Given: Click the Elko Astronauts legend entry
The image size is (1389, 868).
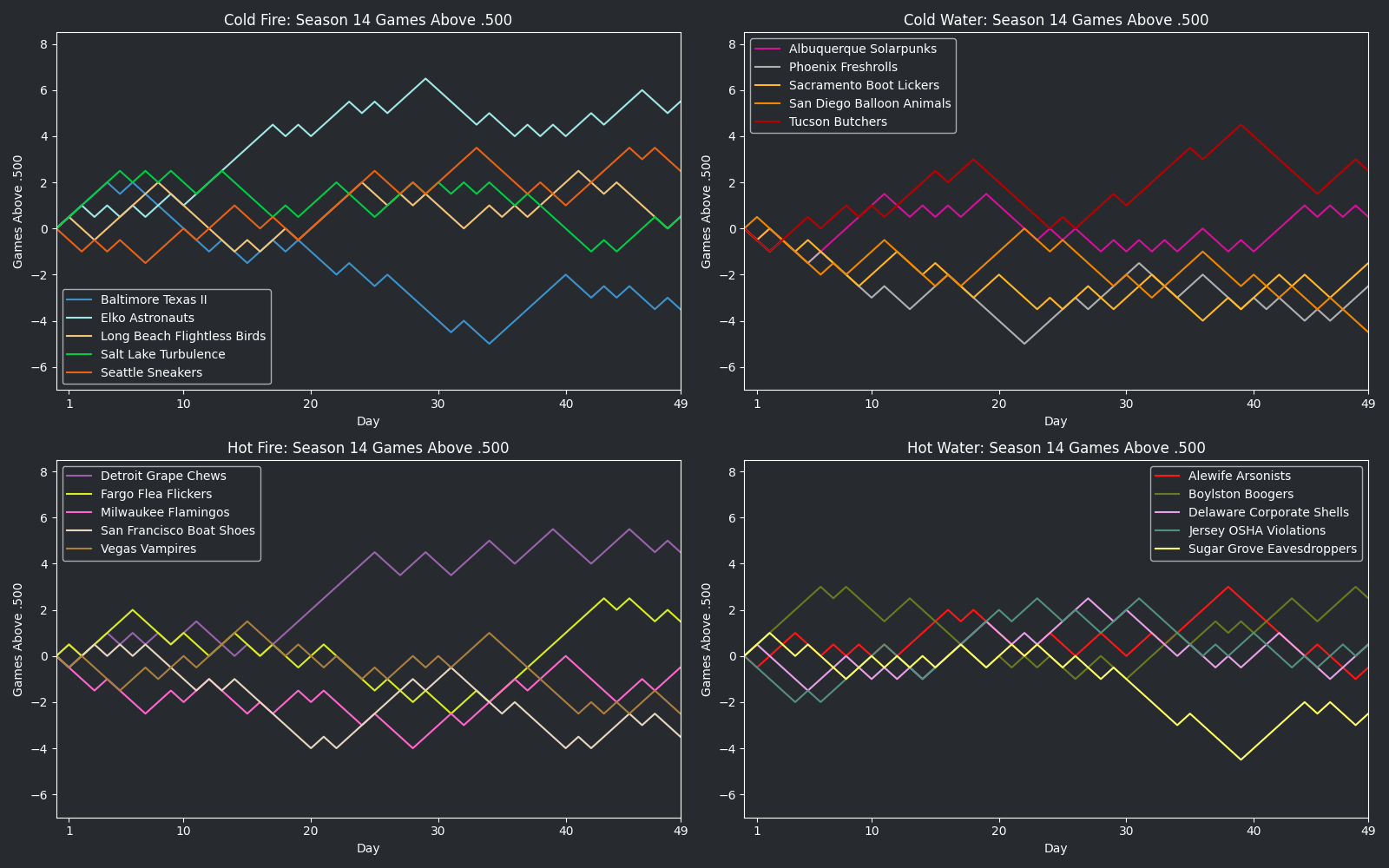Looking at the screenshot, I should click(x=147, y=319).
